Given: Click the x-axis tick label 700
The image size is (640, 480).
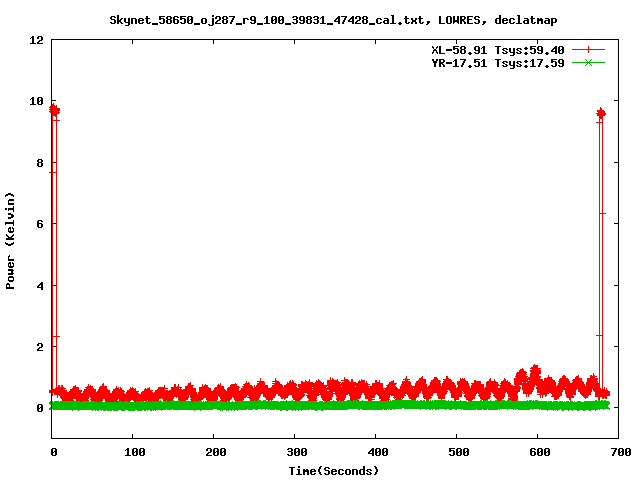Looking at the screenshot, I should point(620,452).
